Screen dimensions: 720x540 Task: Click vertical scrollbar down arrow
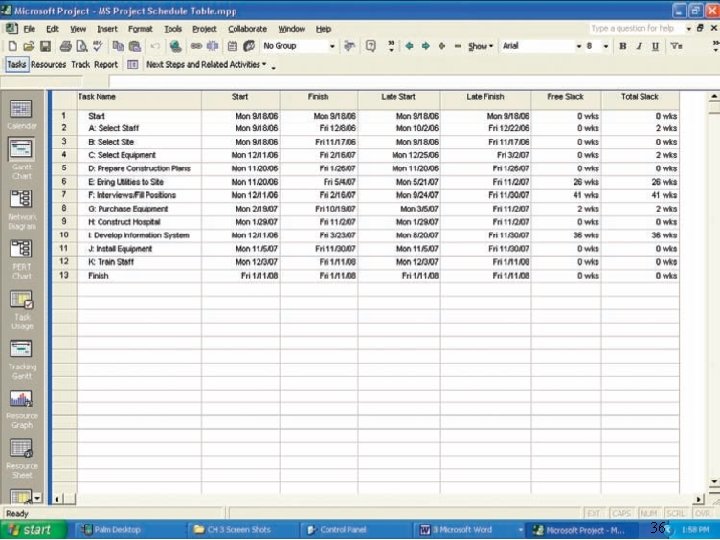[x=714, y=481]
